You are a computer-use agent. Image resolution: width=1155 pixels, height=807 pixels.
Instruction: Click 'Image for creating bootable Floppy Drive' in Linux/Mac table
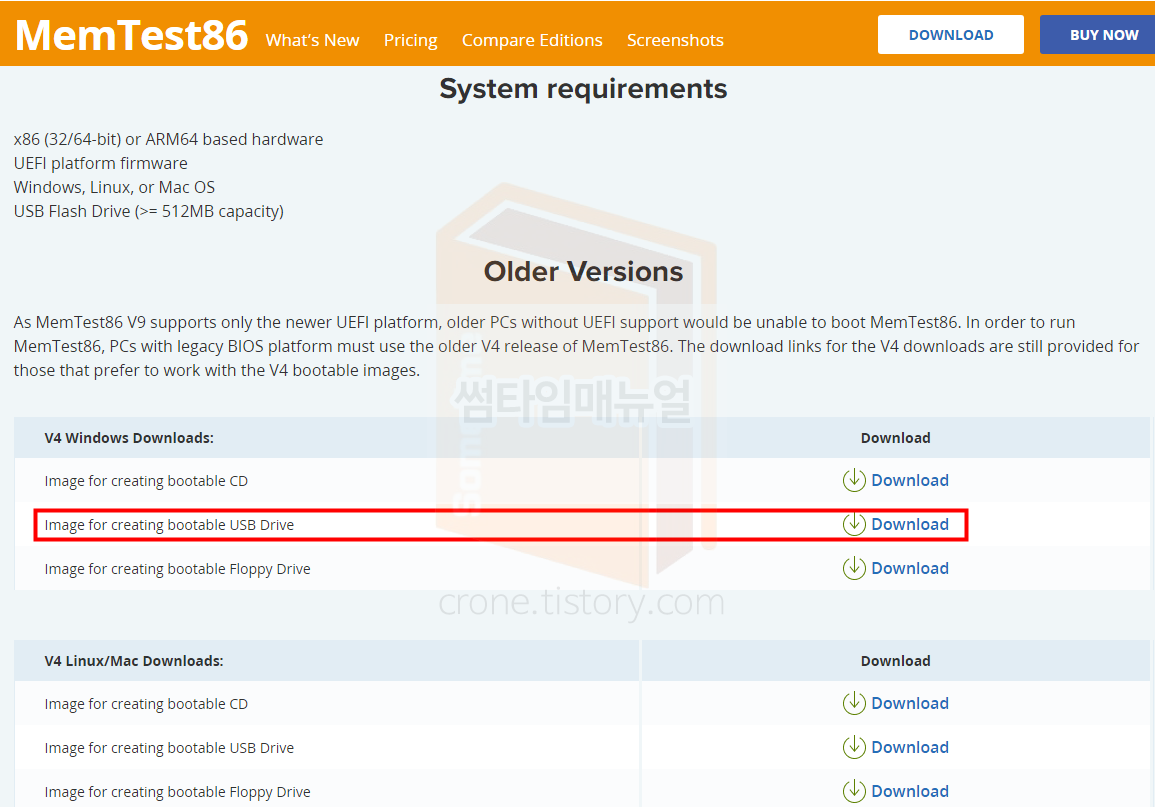point(177,792)
